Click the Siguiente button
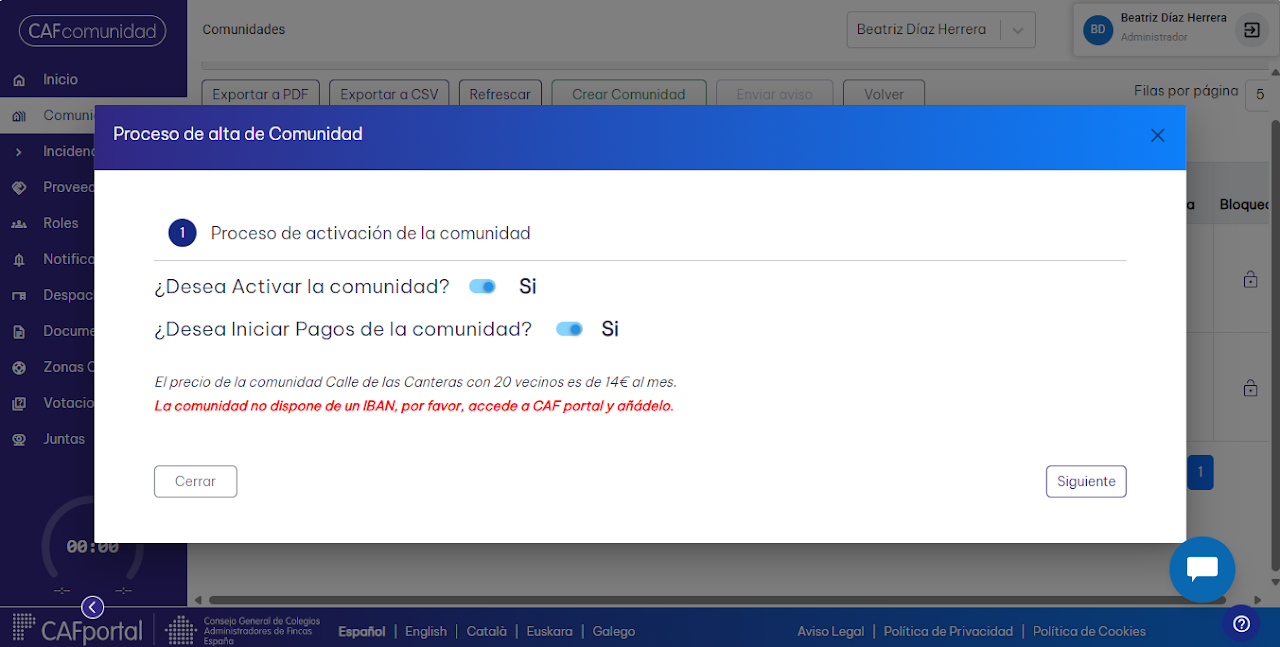This screenshot has height=647, width=1280. (1086, 481)
